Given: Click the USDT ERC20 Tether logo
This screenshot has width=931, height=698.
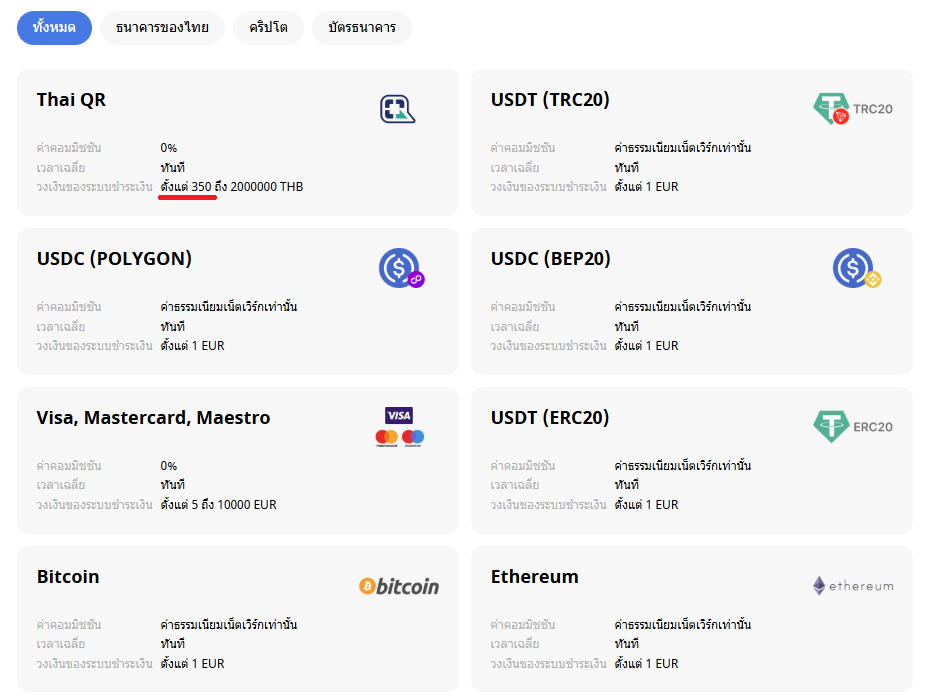Looking at the screenshot, I should pyautogui.click(x=852, y=426).
